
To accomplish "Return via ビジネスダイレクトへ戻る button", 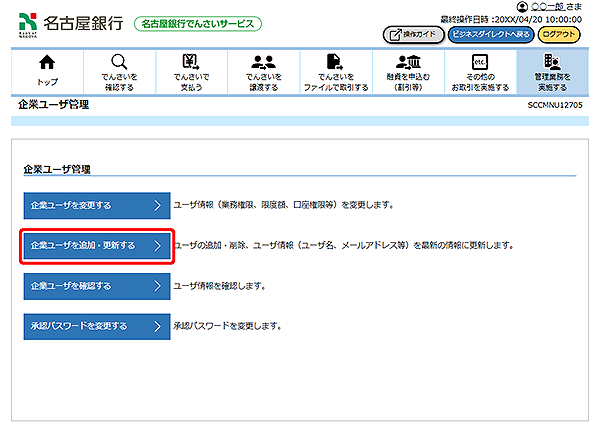I will [491, 34].
